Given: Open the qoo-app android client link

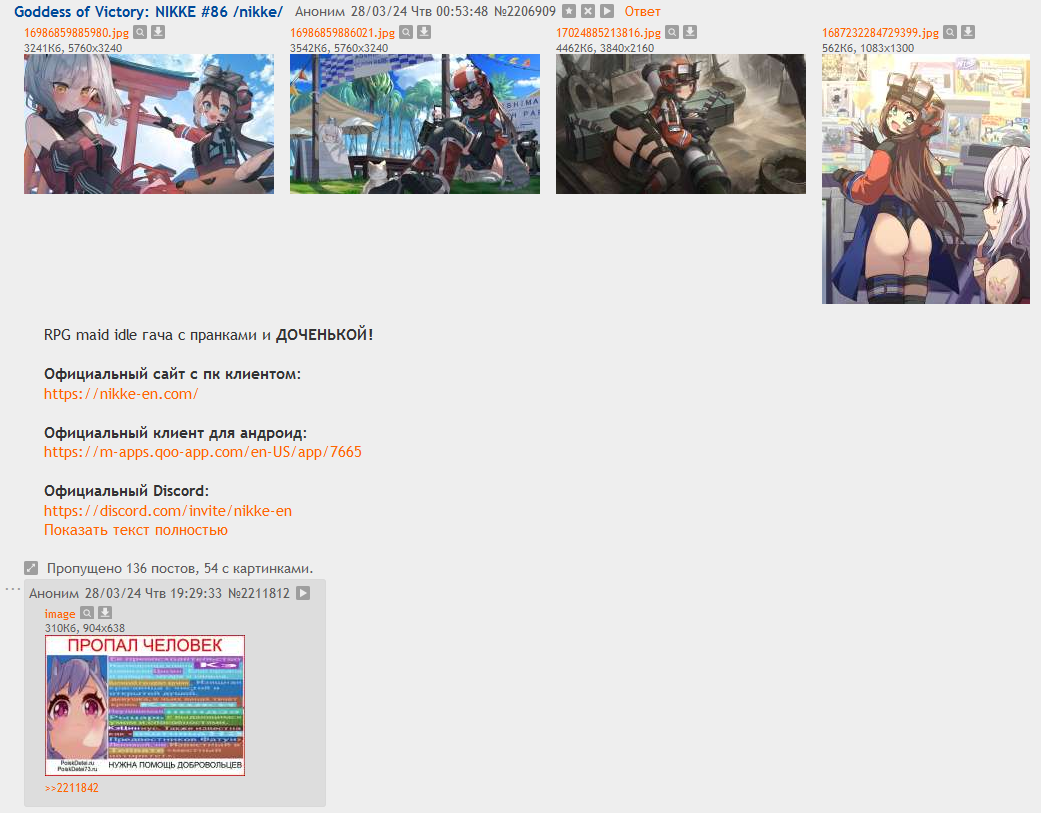Looking at the screenshot, I should (x=202, y=452).
